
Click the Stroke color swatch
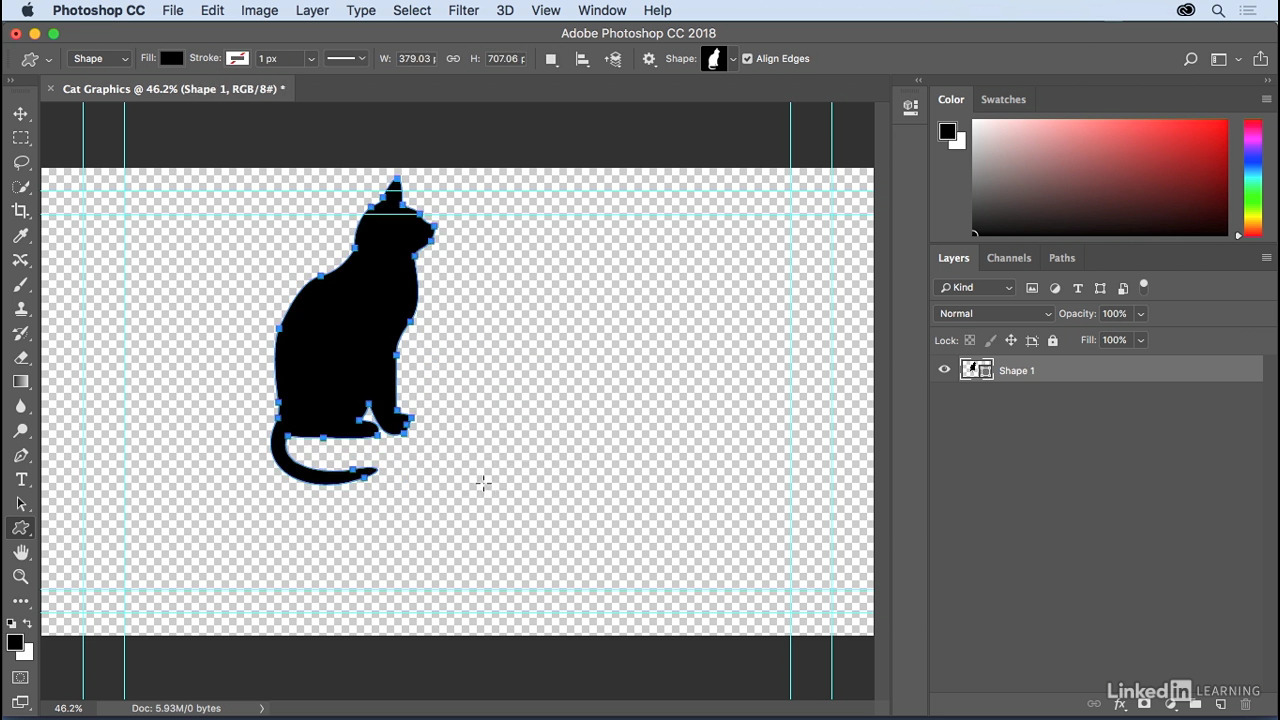(237, 59)
